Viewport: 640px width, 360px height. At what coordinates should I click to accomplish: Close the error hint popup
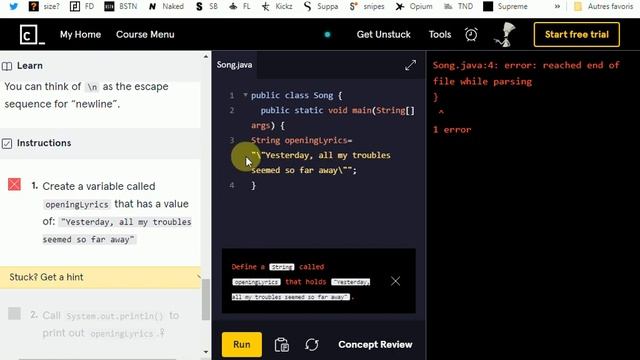[395, 281]
